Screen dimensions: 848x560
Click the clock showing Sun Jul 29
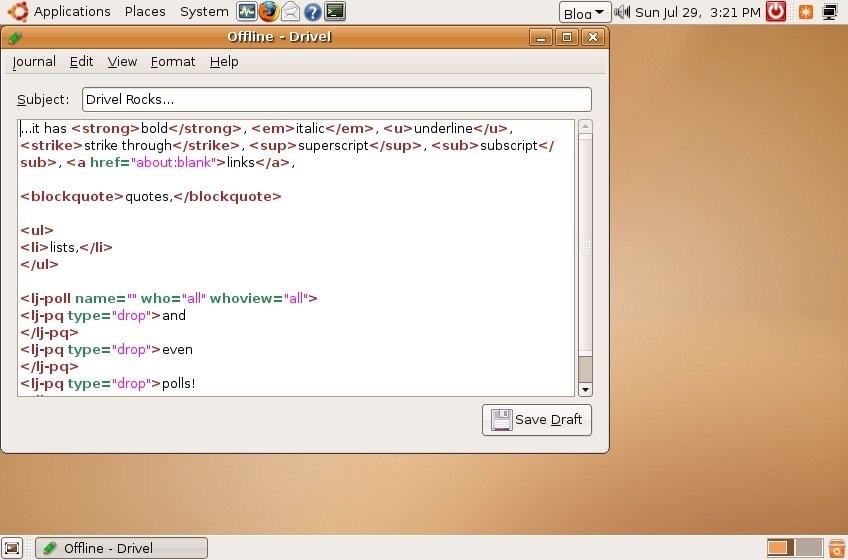(x=698, y=12)
